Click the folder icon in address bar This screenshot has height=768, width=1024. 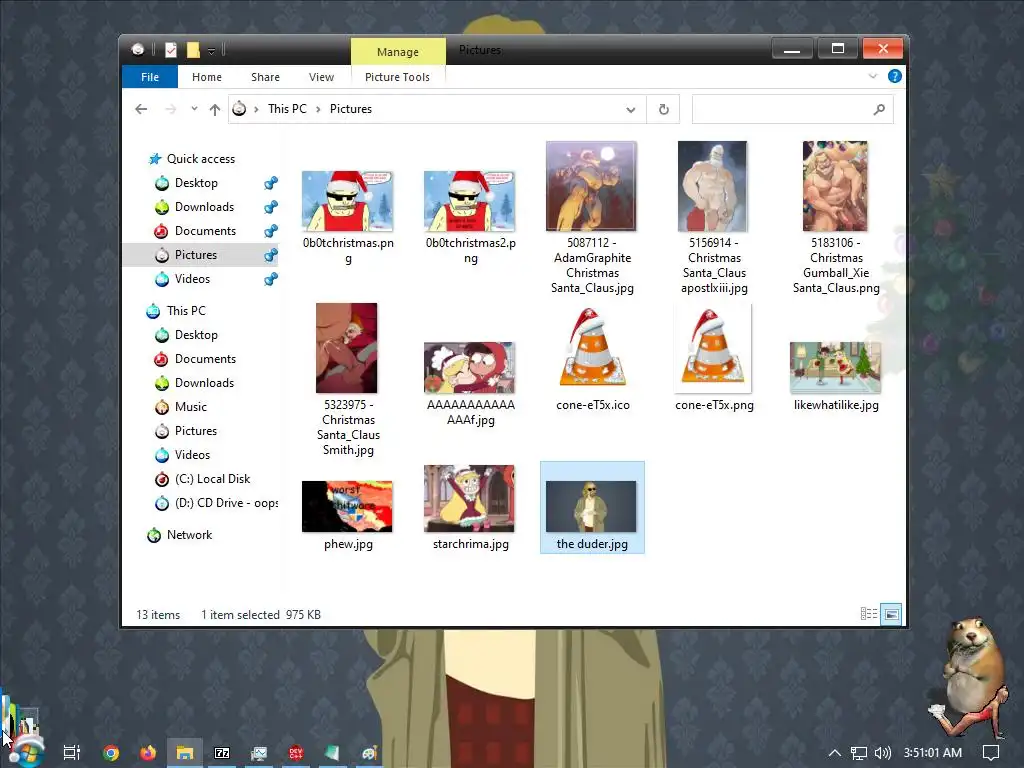239,109
